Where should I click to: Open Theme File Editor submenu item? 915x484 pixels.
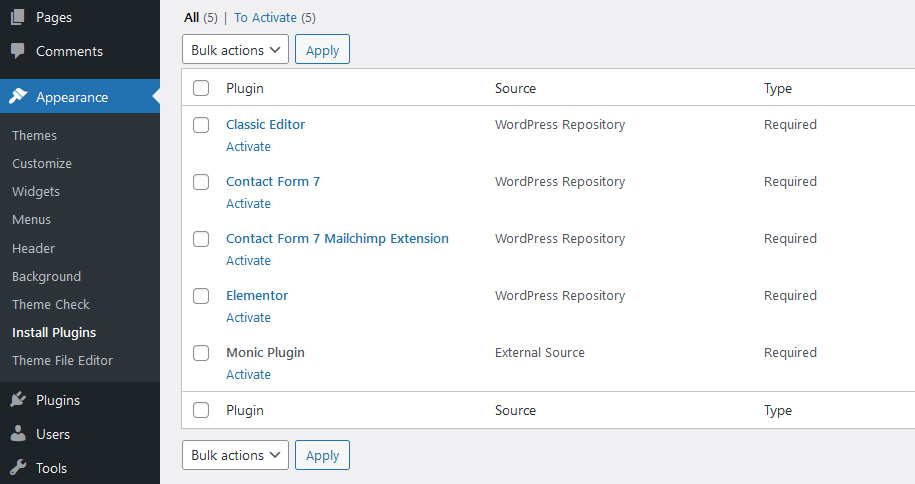tap(62, 360)
